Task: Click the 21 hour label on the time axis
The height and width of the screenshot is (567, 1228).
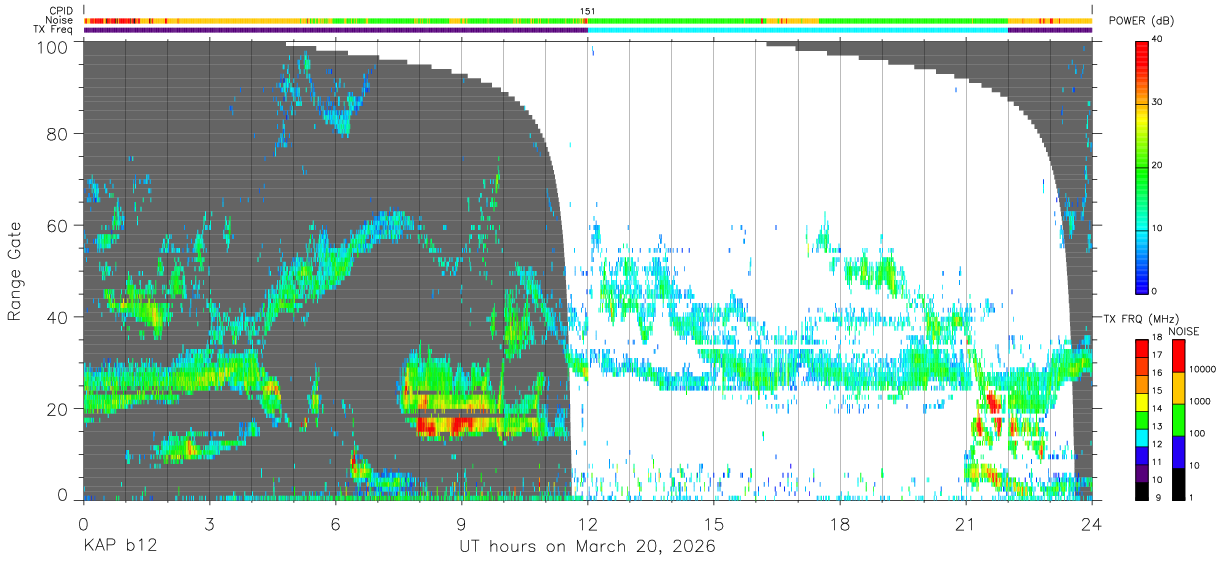Action: 965,525
